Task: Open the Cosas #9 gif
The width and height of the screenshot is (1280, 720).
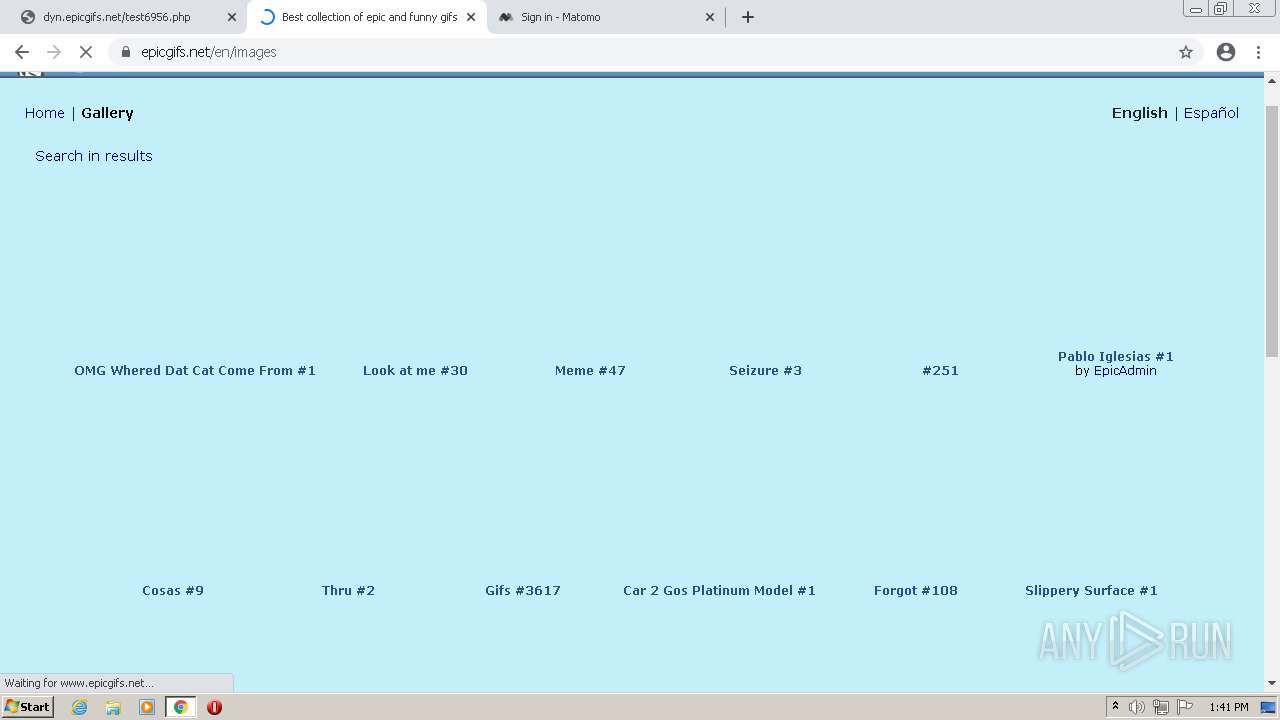Action: pyautogui.click(x=173, y=590)
